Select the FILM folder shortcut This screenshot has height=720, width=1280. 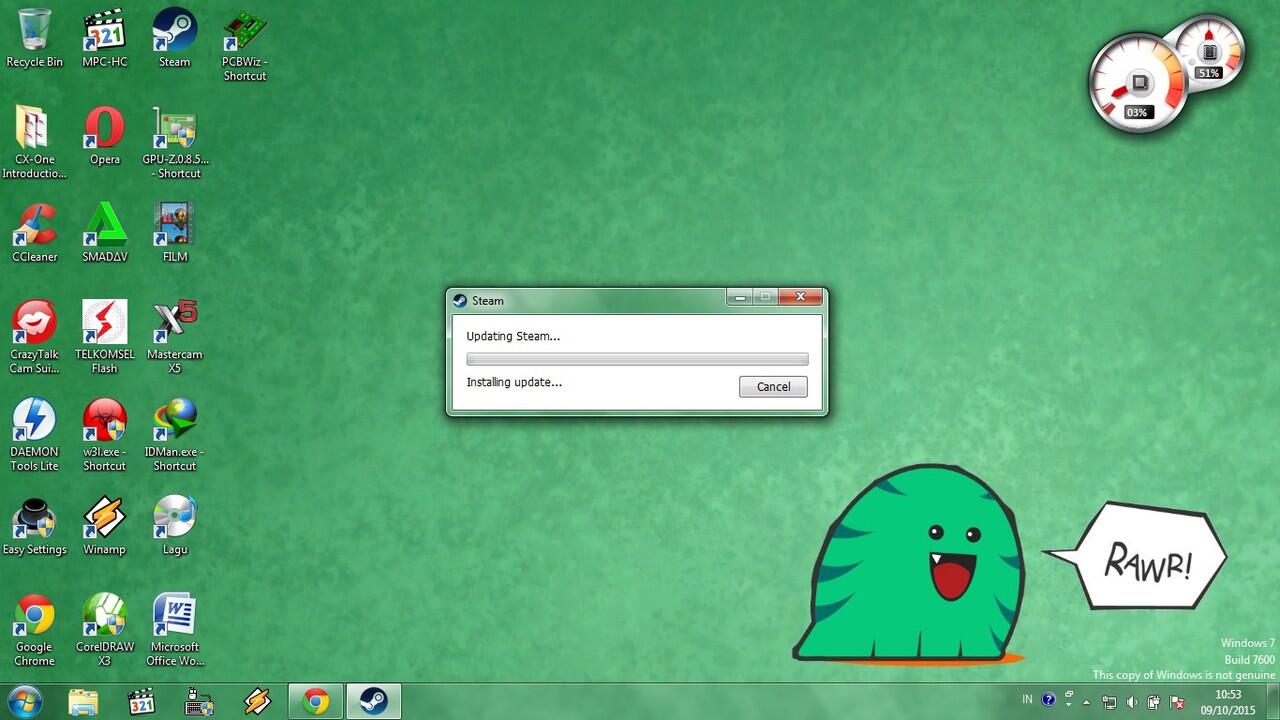tap(175, 233)
